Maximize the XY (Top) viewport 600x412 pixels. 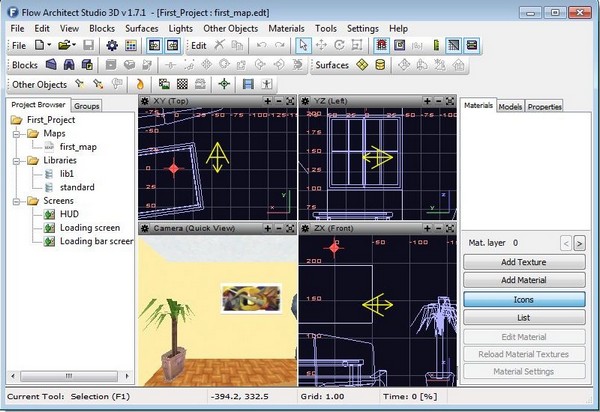pos(290,101)
